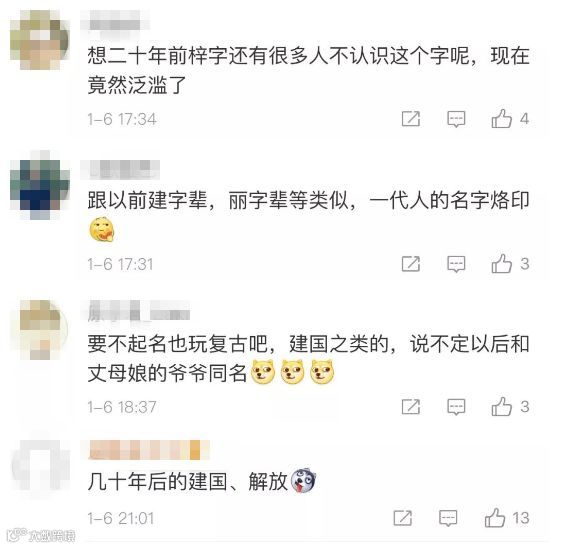
Task: Open username above 要不起名也玩复古吧 comment
Action: [x=139, y=310]
